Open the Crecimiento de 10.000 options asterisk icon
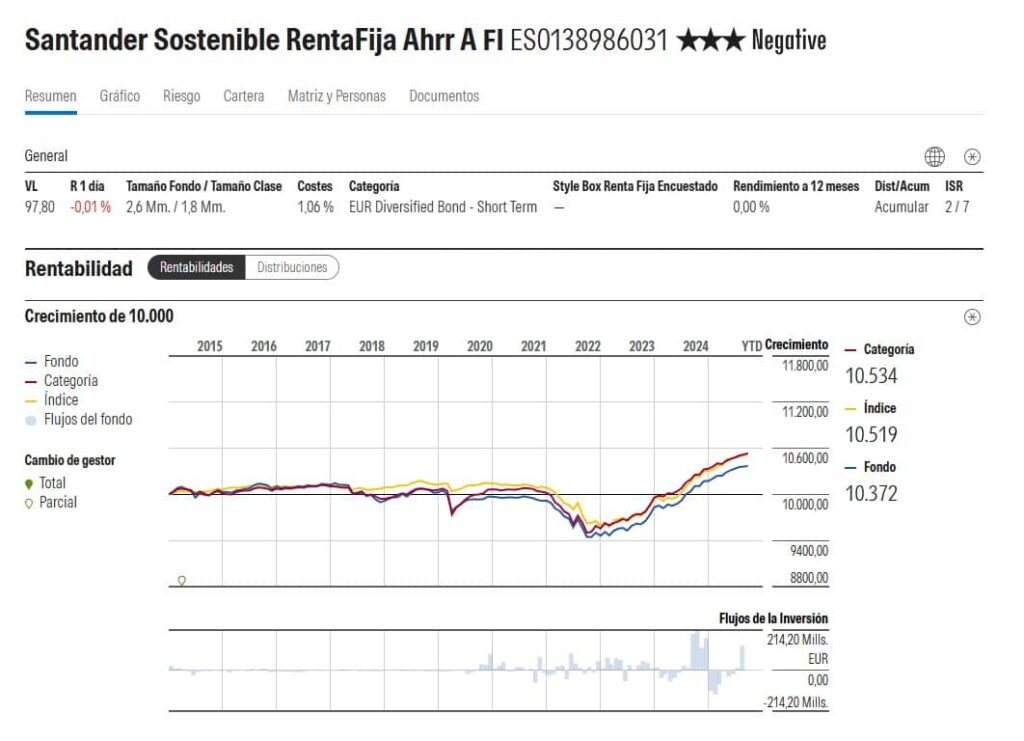This screenshot has height=741, width=1024. (972, 317)
